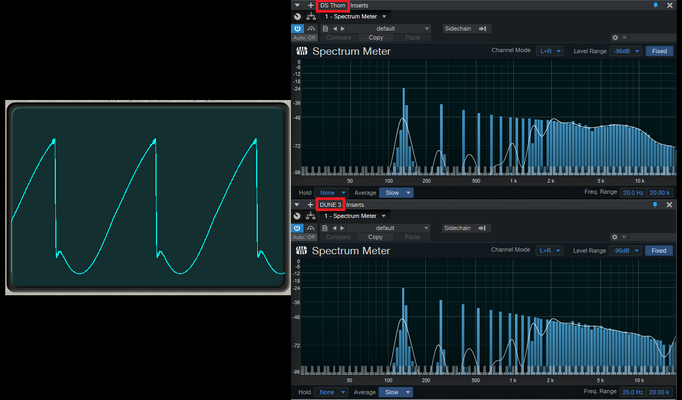Viewport: 682px width, 400px height.
Task: Open Channel Mode L+R dropdown in top meter
Action: [x=550, y=51]
